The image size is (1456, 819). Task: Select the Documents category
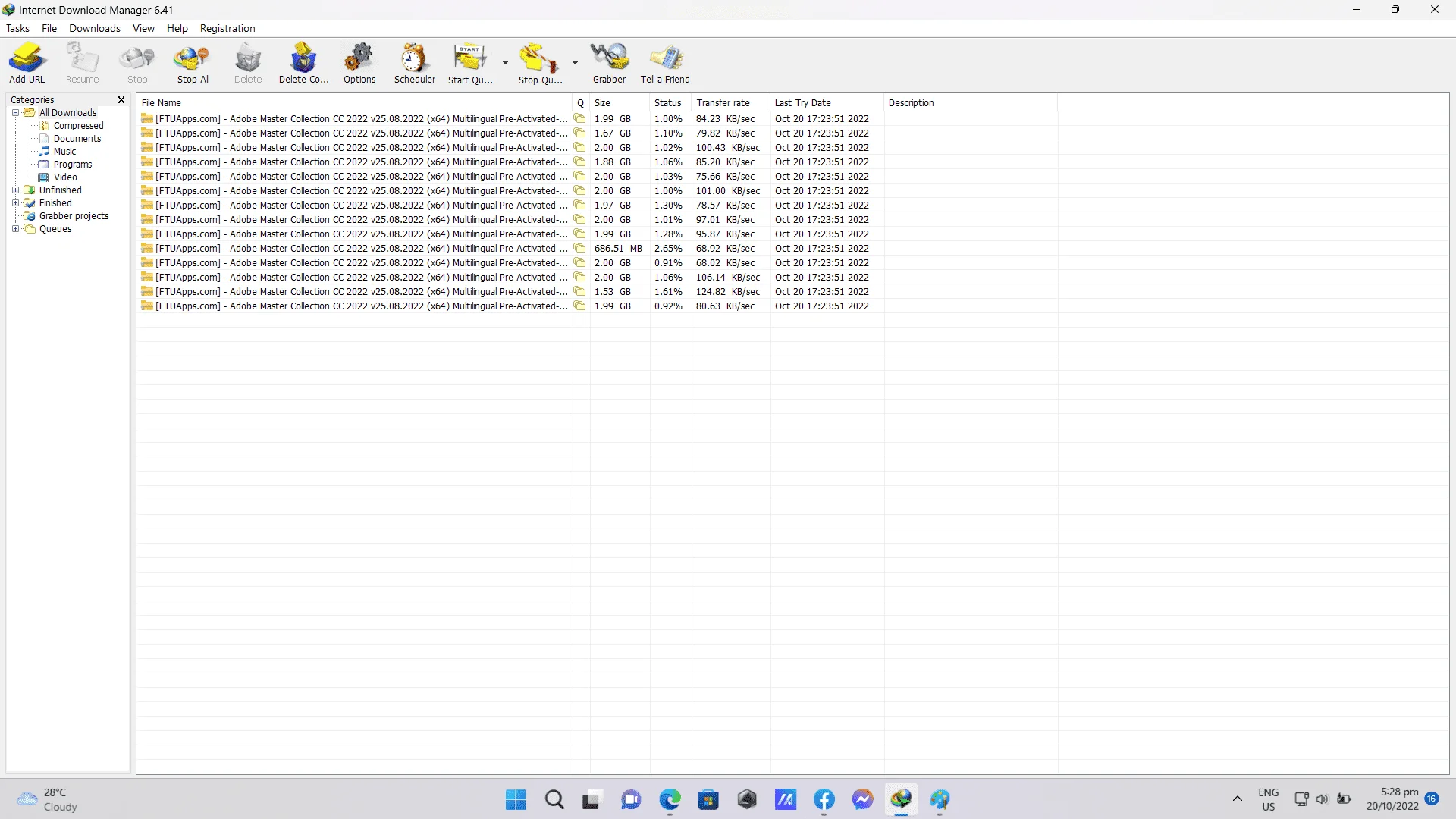coord(77,138)
